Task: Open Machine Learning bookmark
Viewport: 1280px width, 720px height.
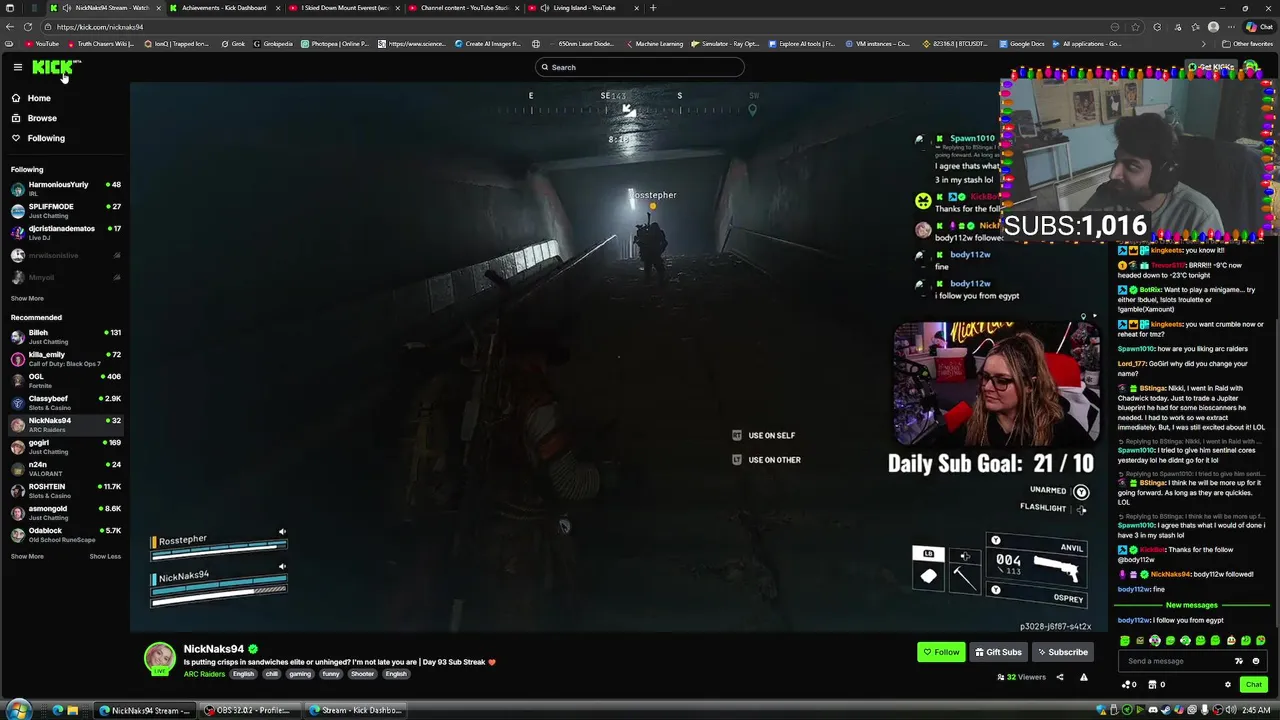Action: (654, 44)
